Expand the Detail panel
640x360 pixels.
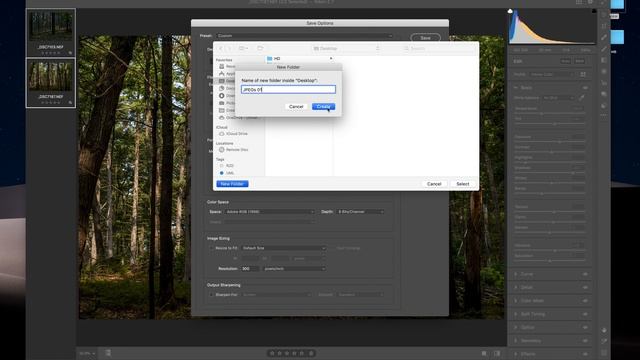(x=516, y=287)
